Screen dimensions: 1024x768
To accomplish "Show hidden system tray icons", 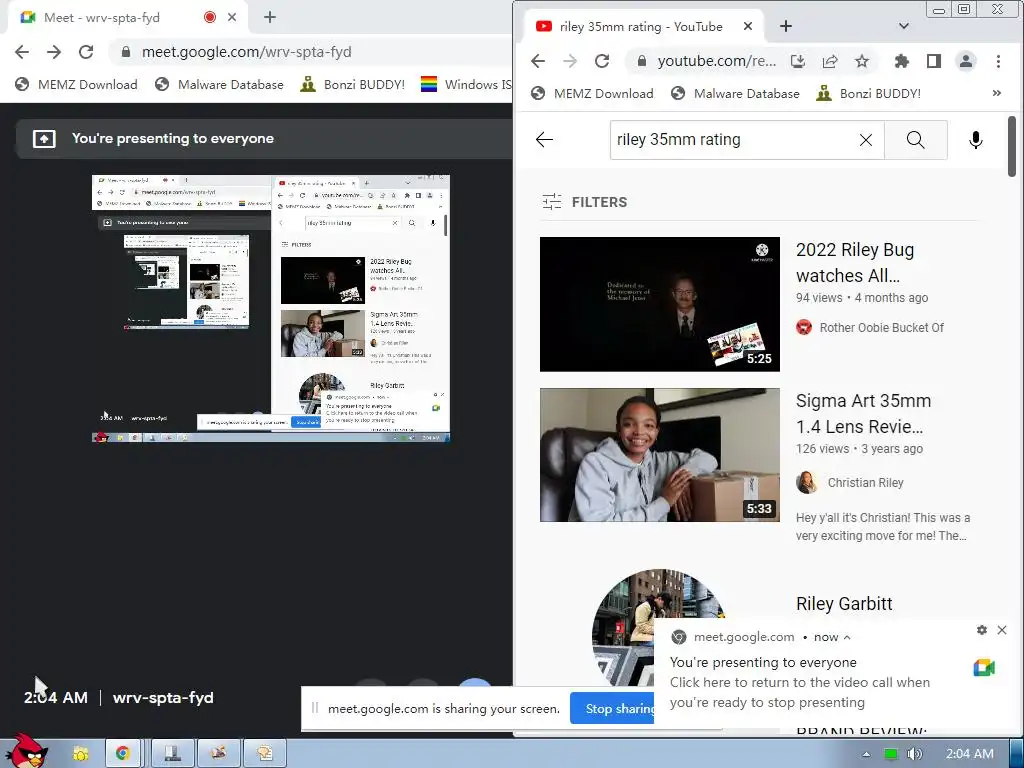I will (x=866, y=754).
